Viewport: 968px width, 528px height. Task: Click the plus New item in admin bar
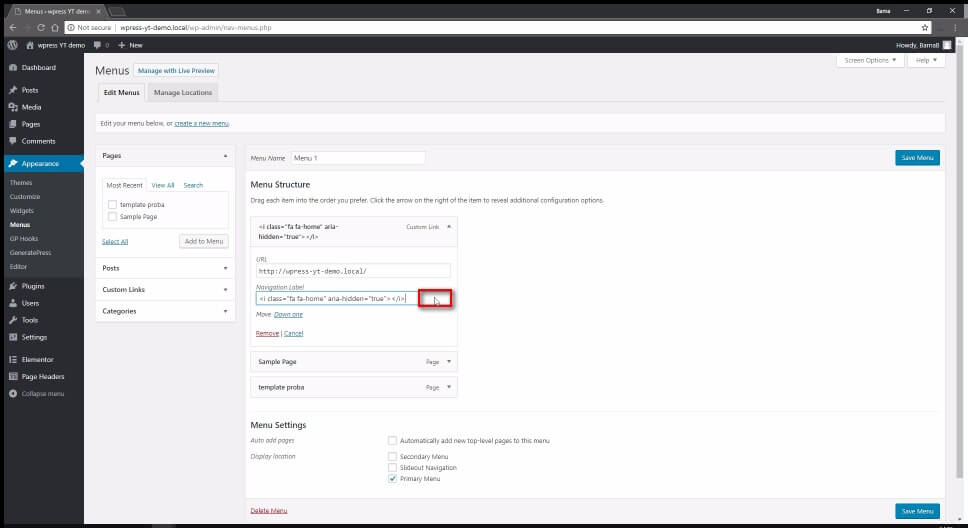point(130,45)
